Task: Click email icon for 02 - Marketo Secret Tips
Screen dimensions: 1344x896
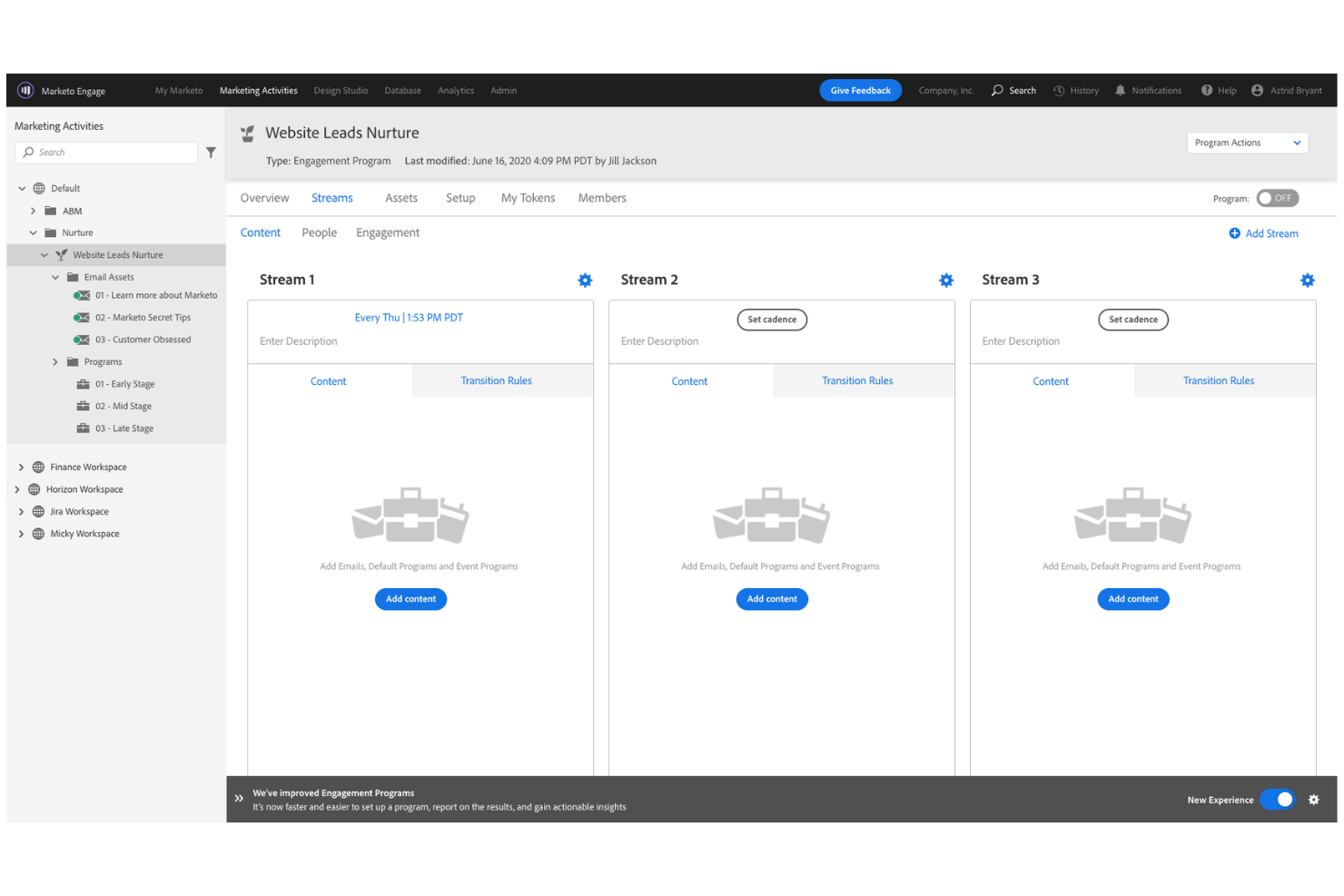Action: 82,318
